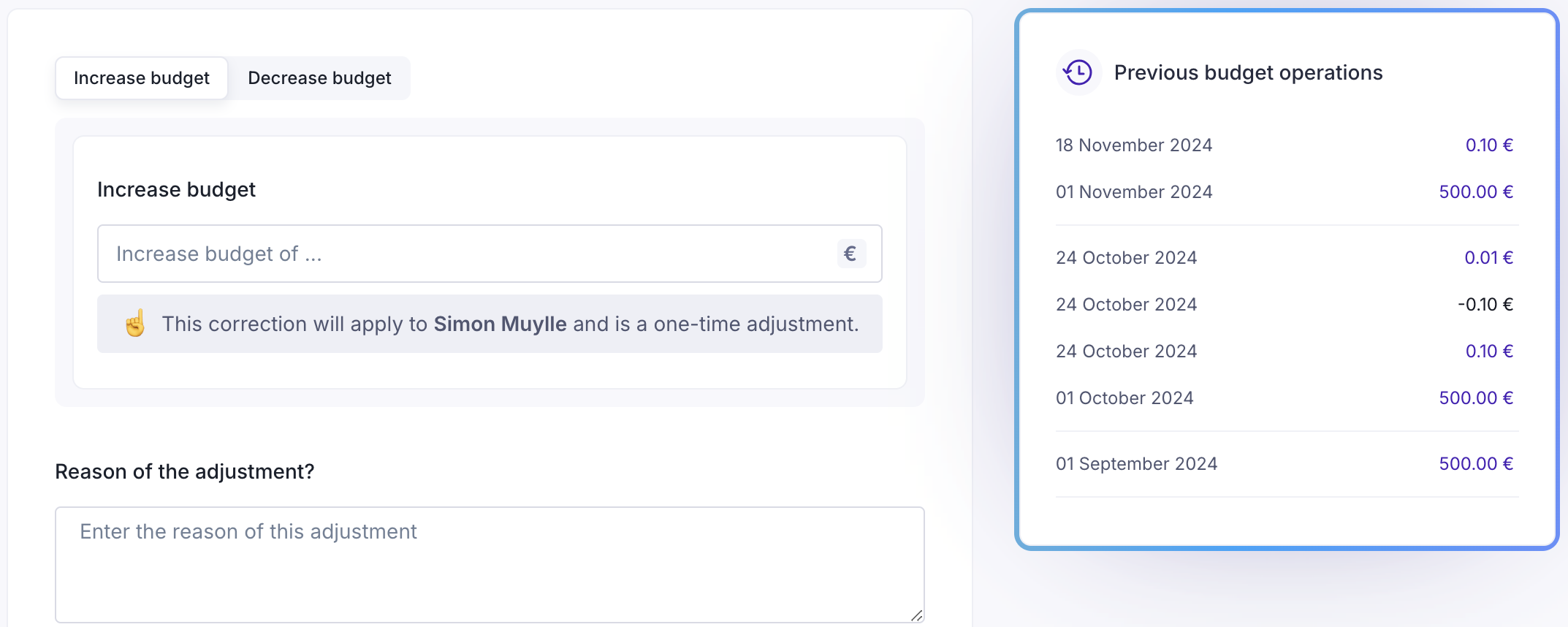The height and width of the screenshot is (627, 1568).
Task: Switch to the Decrease budget tab
Action: click(319, 78)
